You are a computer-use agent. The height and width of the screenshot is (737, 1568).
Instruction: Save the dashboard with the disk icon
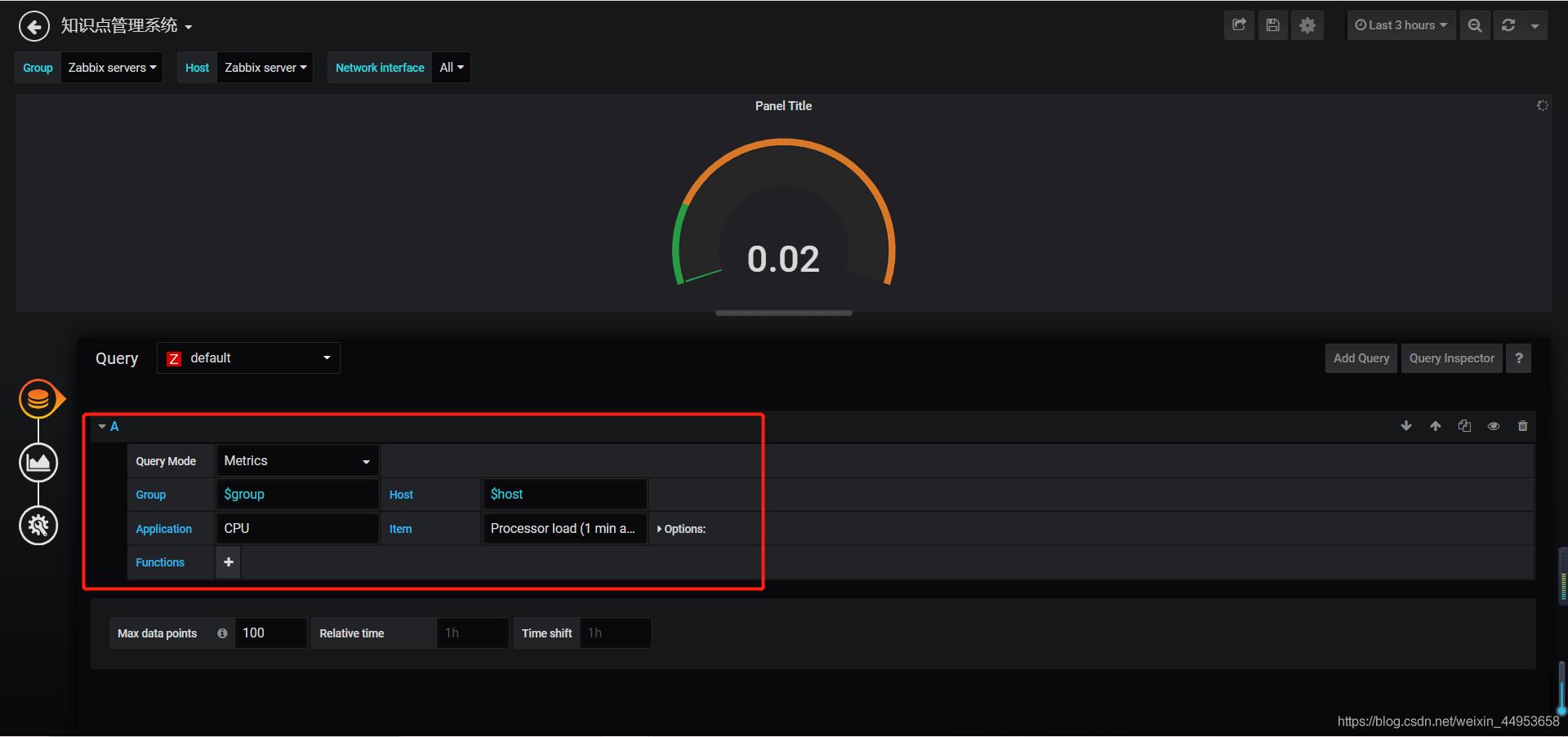coord(1272,25)
